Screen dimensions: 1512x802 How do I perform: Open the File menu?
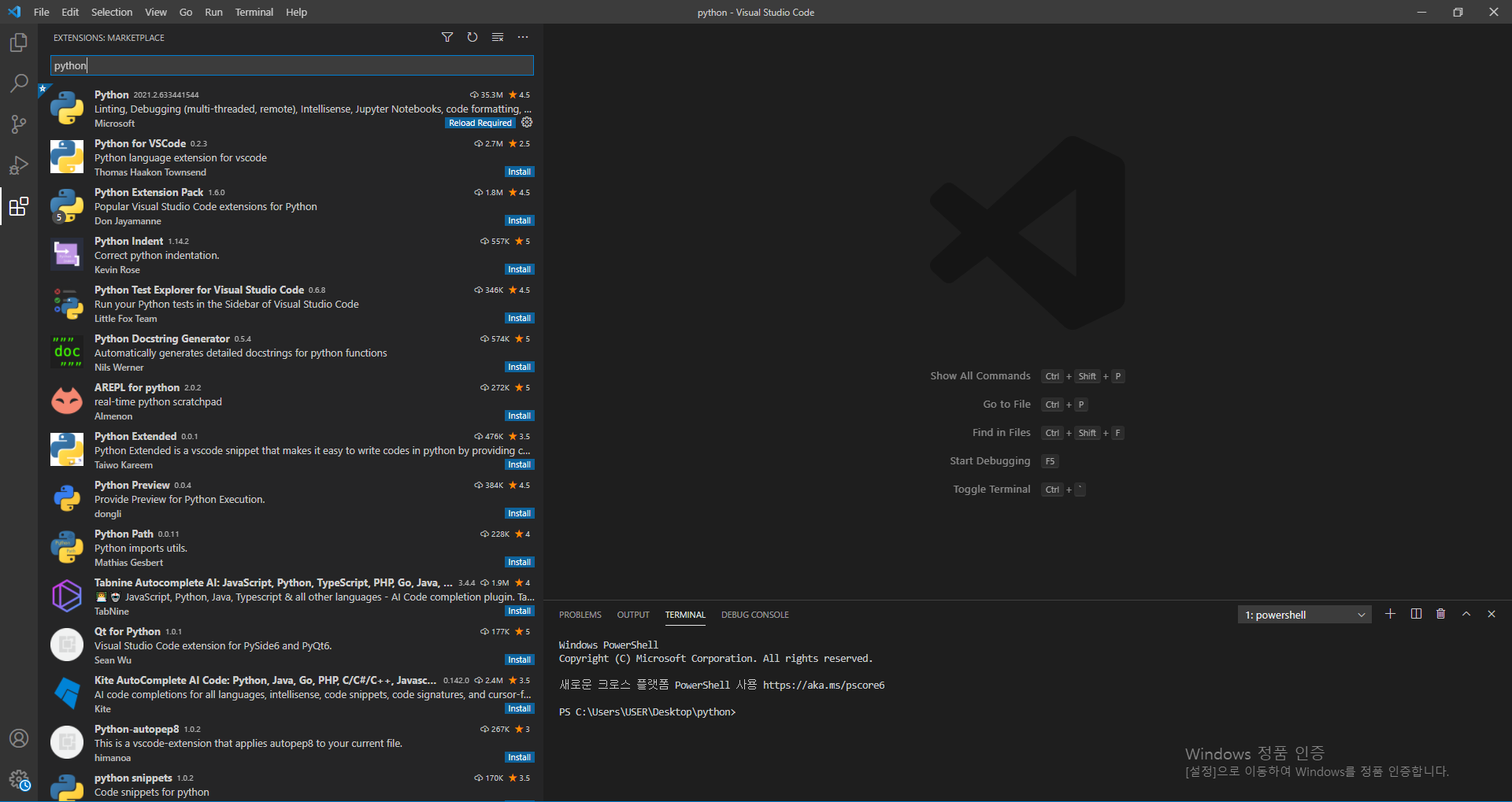42,12
